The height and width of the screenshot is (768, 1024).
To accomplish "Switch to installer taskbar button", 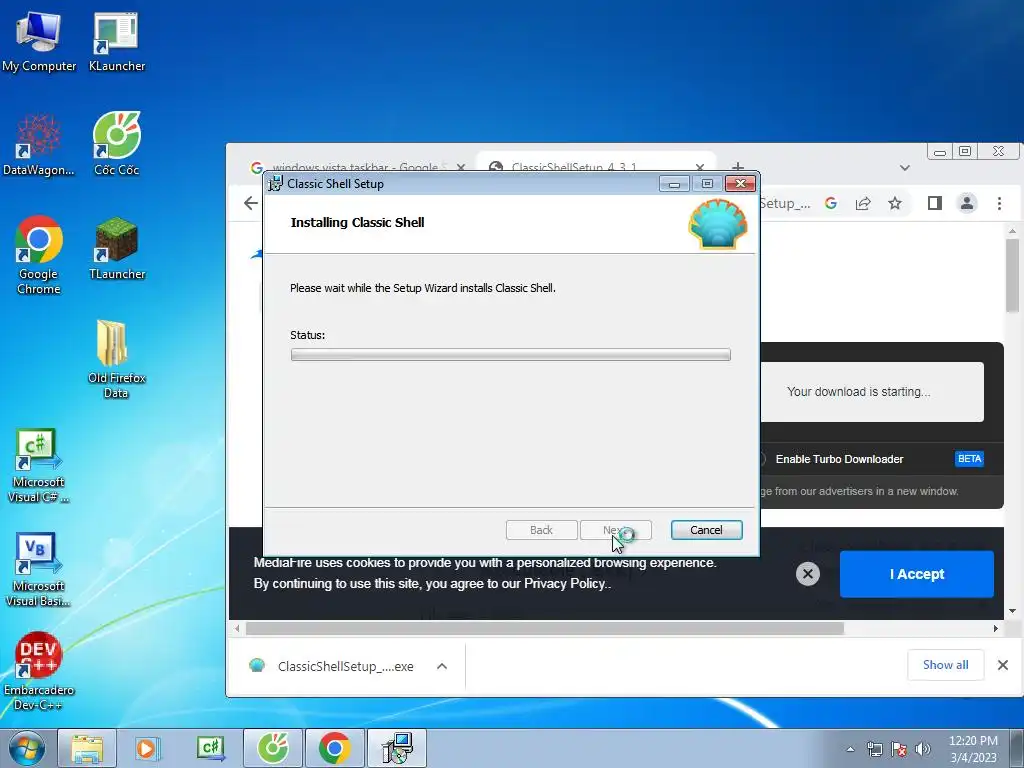I will click(x=396, y=748).
